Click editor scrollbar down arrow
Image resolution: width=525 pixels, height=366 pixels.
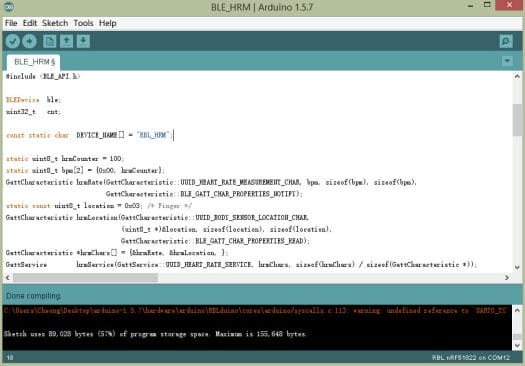tap(517, 267)
